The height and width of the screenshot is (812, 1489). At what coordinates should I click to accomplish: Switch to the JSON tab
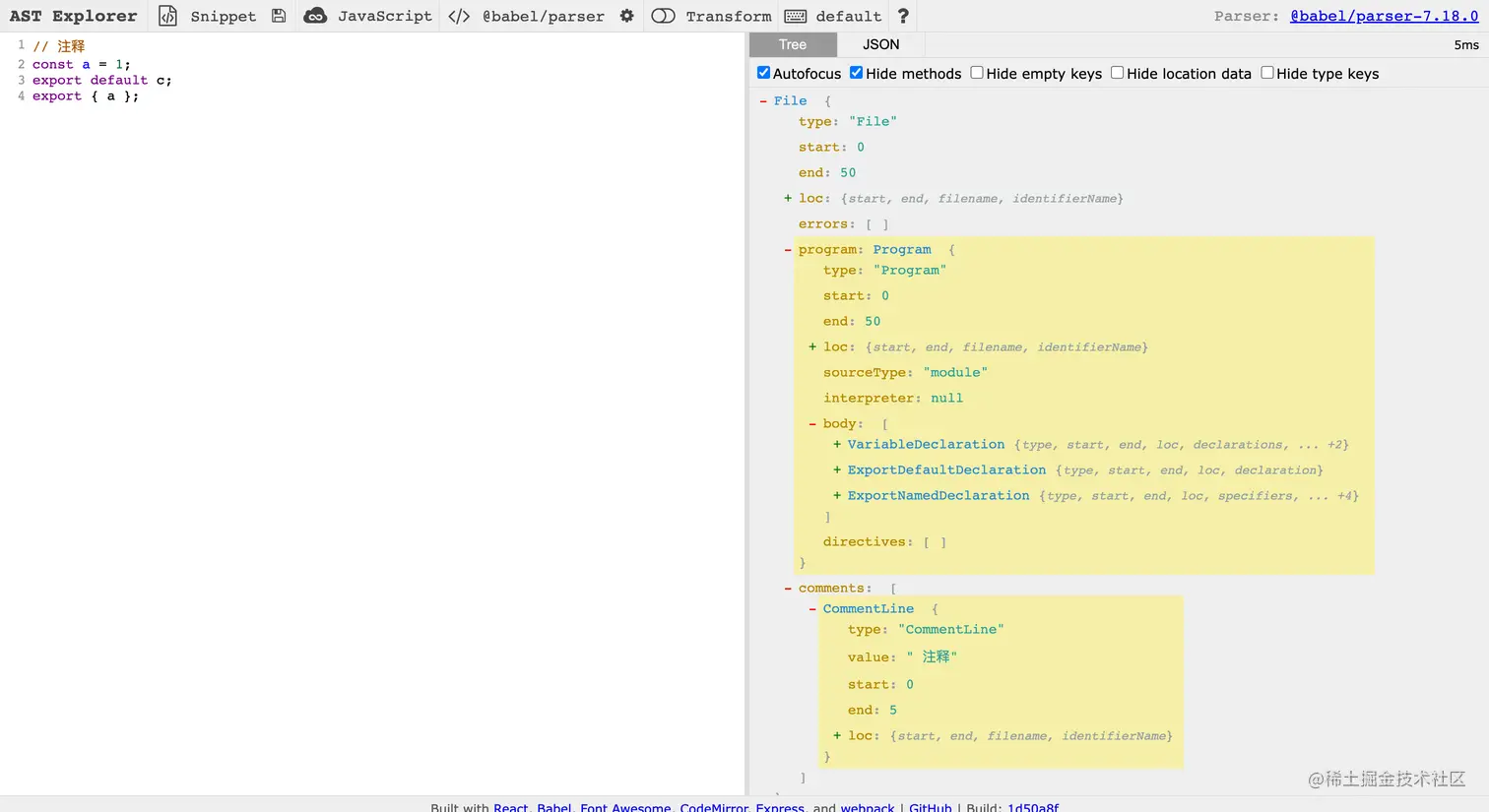[881, 44]
